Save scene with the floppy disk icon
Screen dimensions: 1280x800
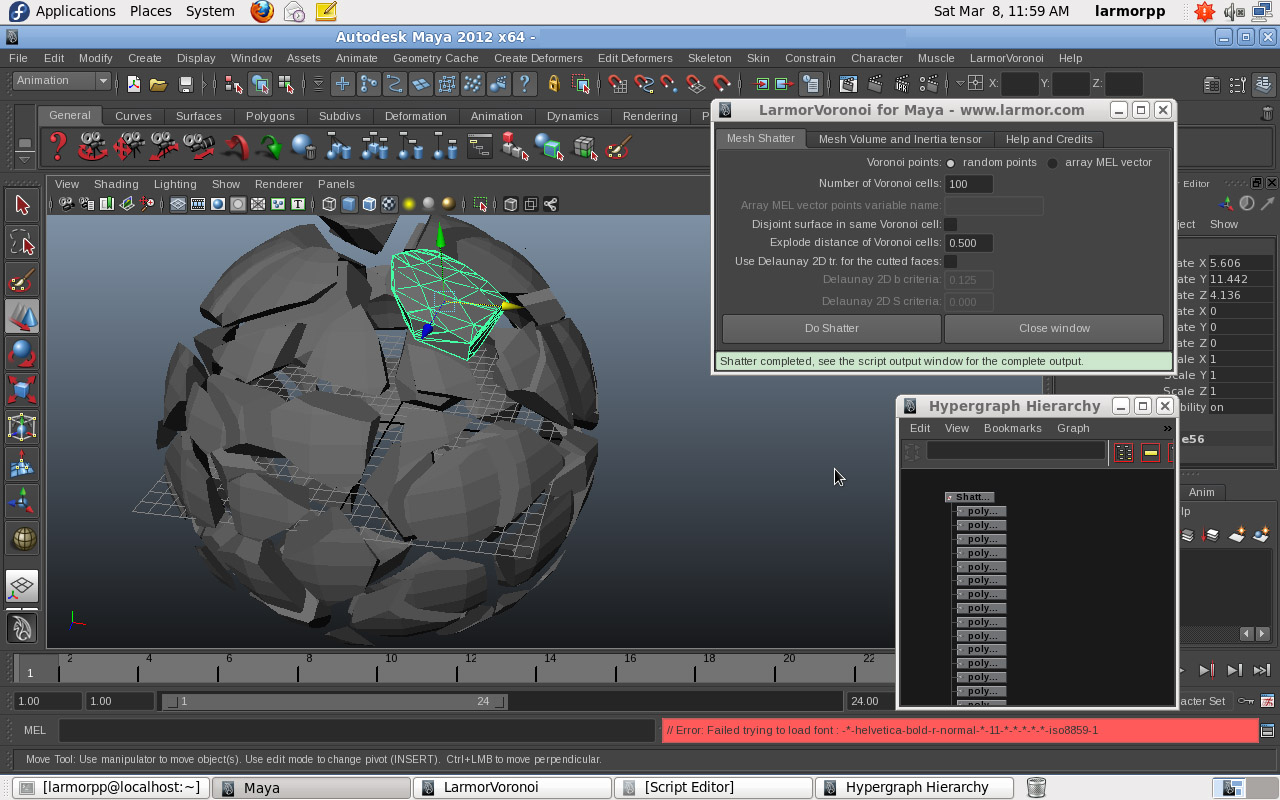185,84
